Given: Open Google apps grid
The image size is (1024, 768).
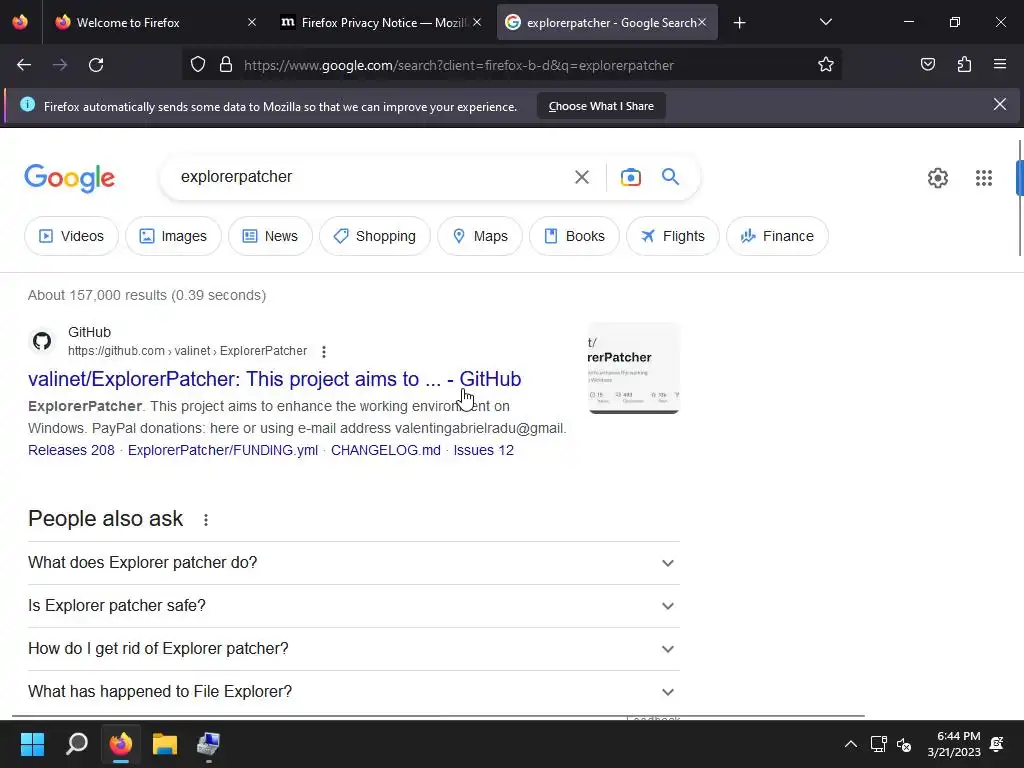Looking at the screenshot, I should 984,178.
